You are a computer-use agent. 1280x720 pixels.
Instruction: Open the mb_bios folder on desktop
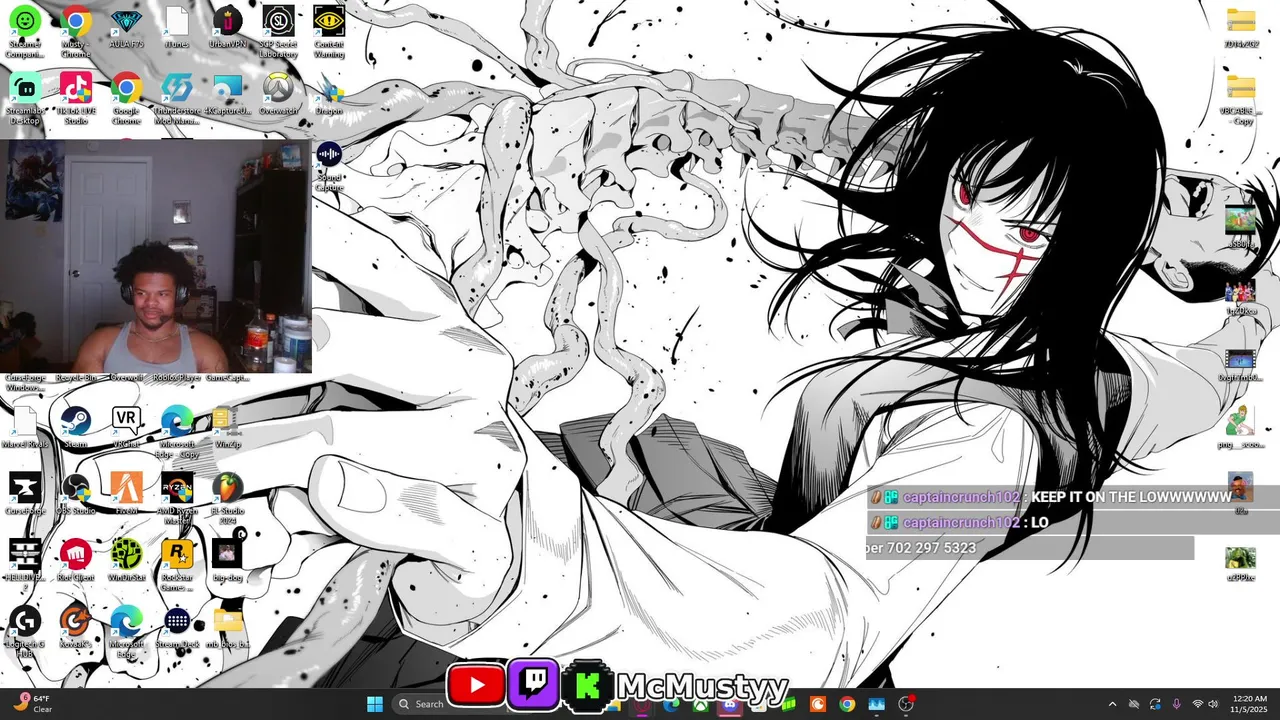click(x=227, y=626)
